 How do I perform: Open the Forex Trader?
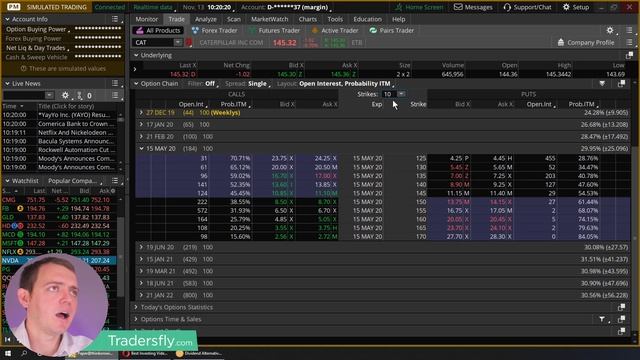pyautogui.click(x=214, y=31)
